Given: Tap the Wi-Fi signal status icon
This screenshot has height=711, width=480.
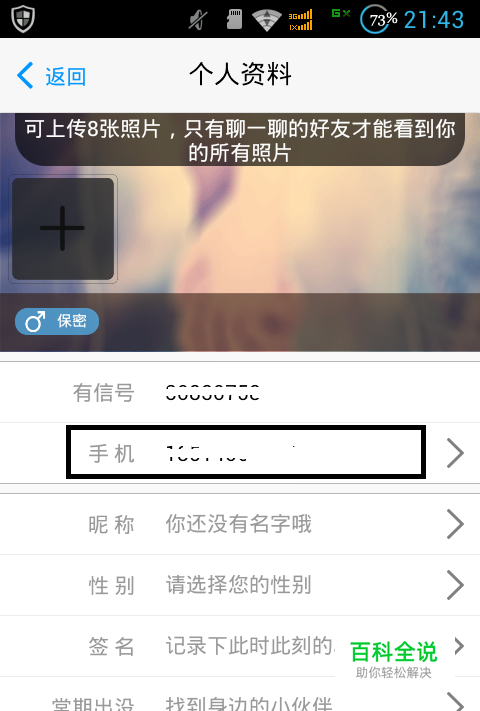Looking at the screenshot, I should [267, 20].
